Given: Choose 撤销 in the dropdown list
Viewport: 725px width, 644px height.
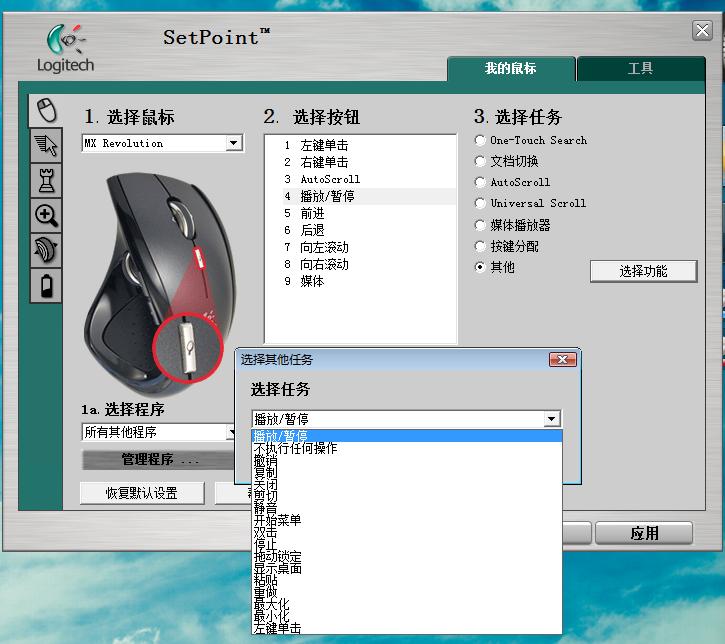Looking at the screenshot, I should click(407, 460).
